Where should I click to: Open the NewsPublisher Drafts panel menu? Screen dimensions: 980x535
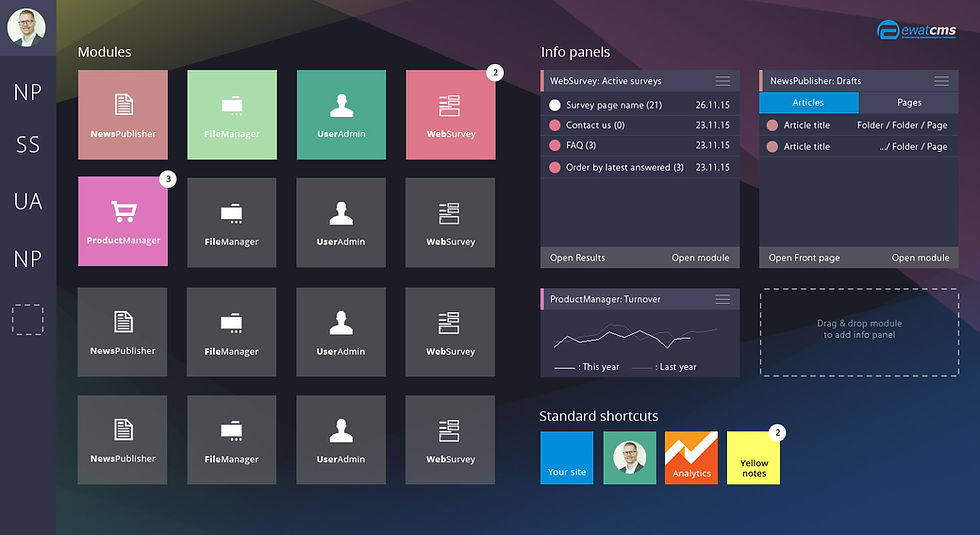tap(941, 81)
